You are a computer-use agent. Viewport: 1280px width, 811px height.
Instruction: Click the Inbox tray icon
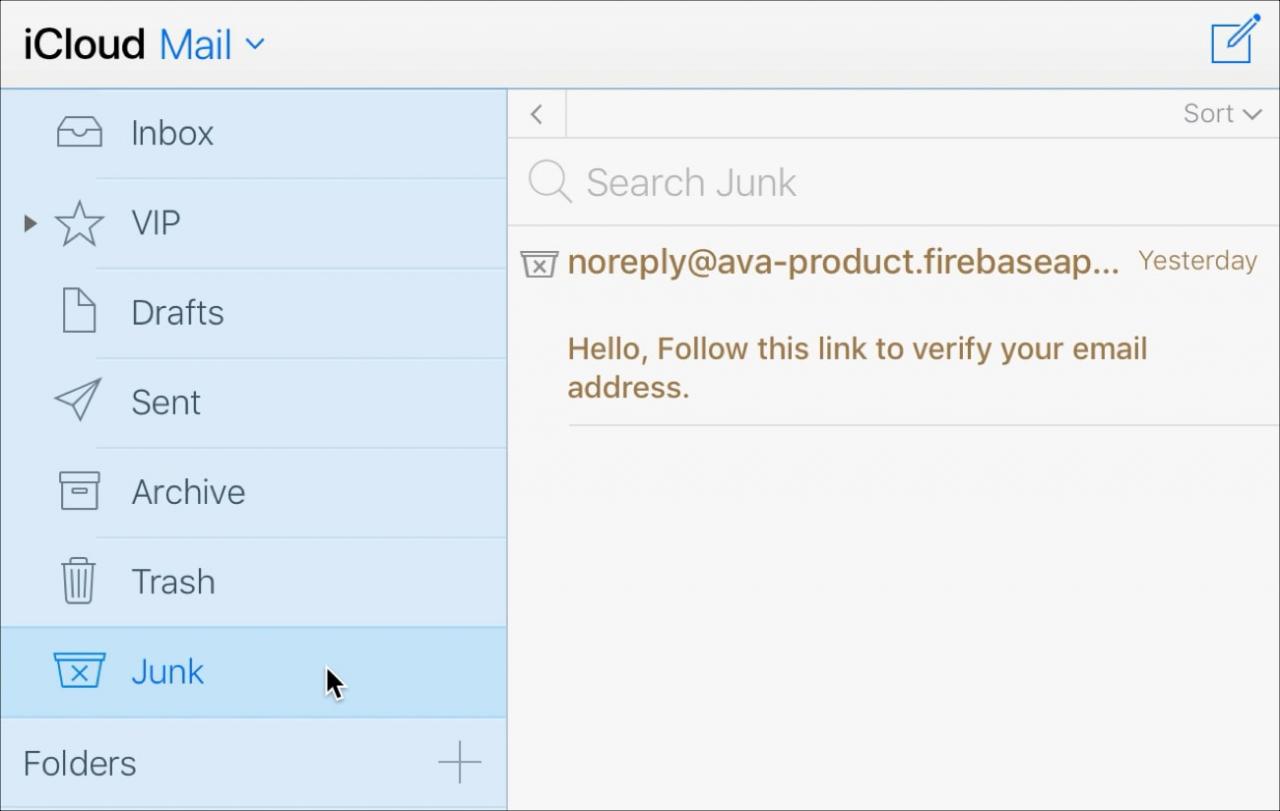[79, 133]
